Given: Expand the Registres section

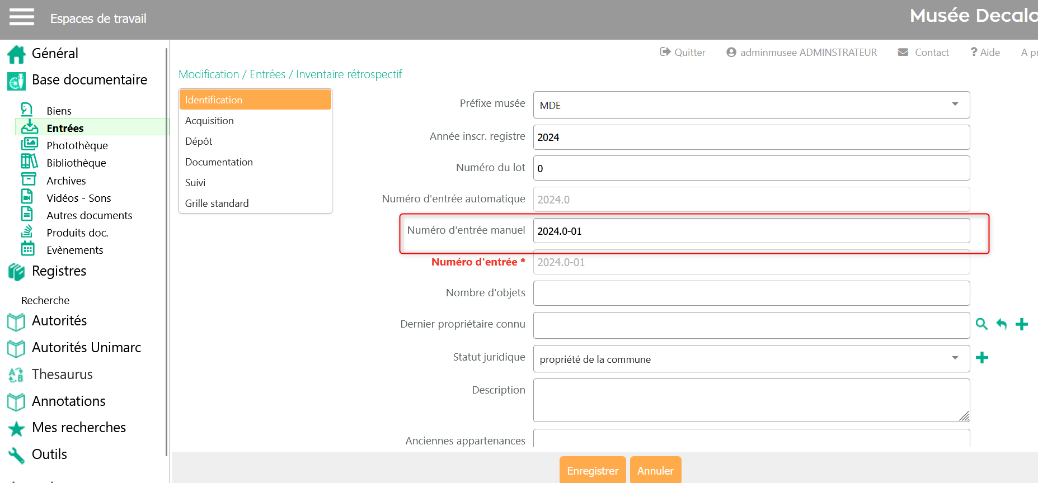Looking at the screenshot, I should point(58,271).
